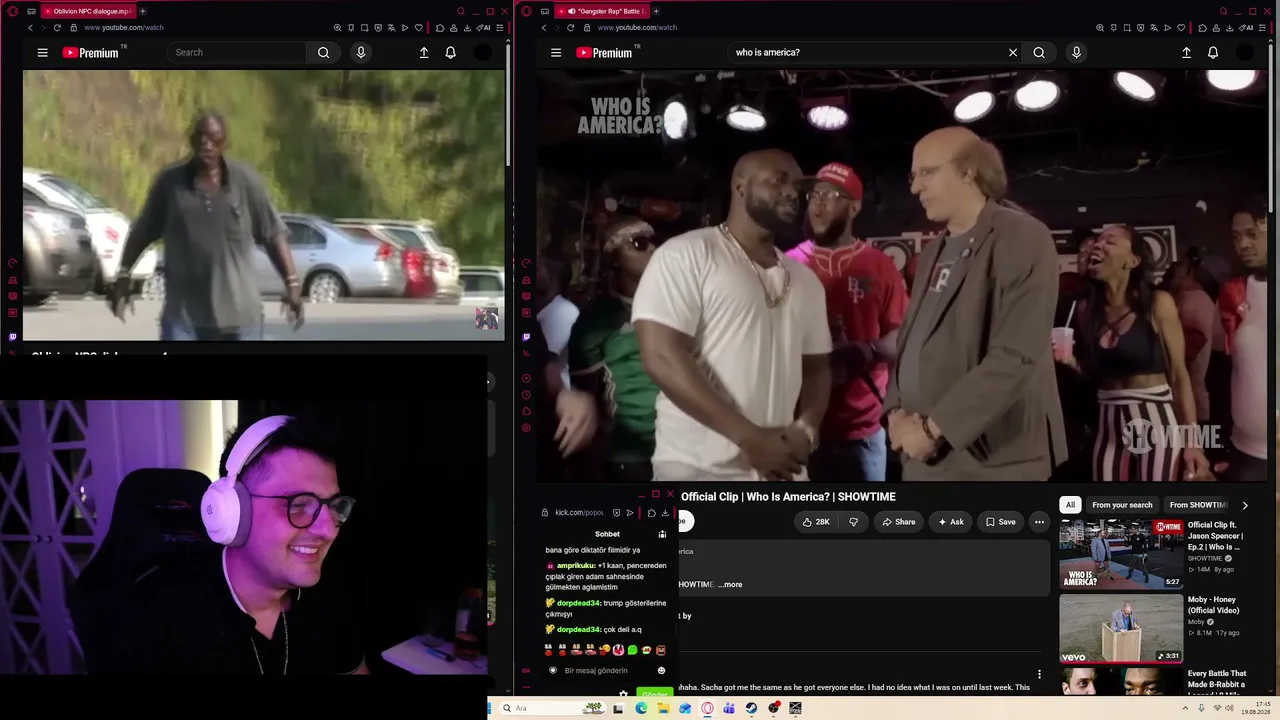Click YouTube Premium logo in left window
This screenshot has width=1280, height=720.
click(x=91, y=53)
